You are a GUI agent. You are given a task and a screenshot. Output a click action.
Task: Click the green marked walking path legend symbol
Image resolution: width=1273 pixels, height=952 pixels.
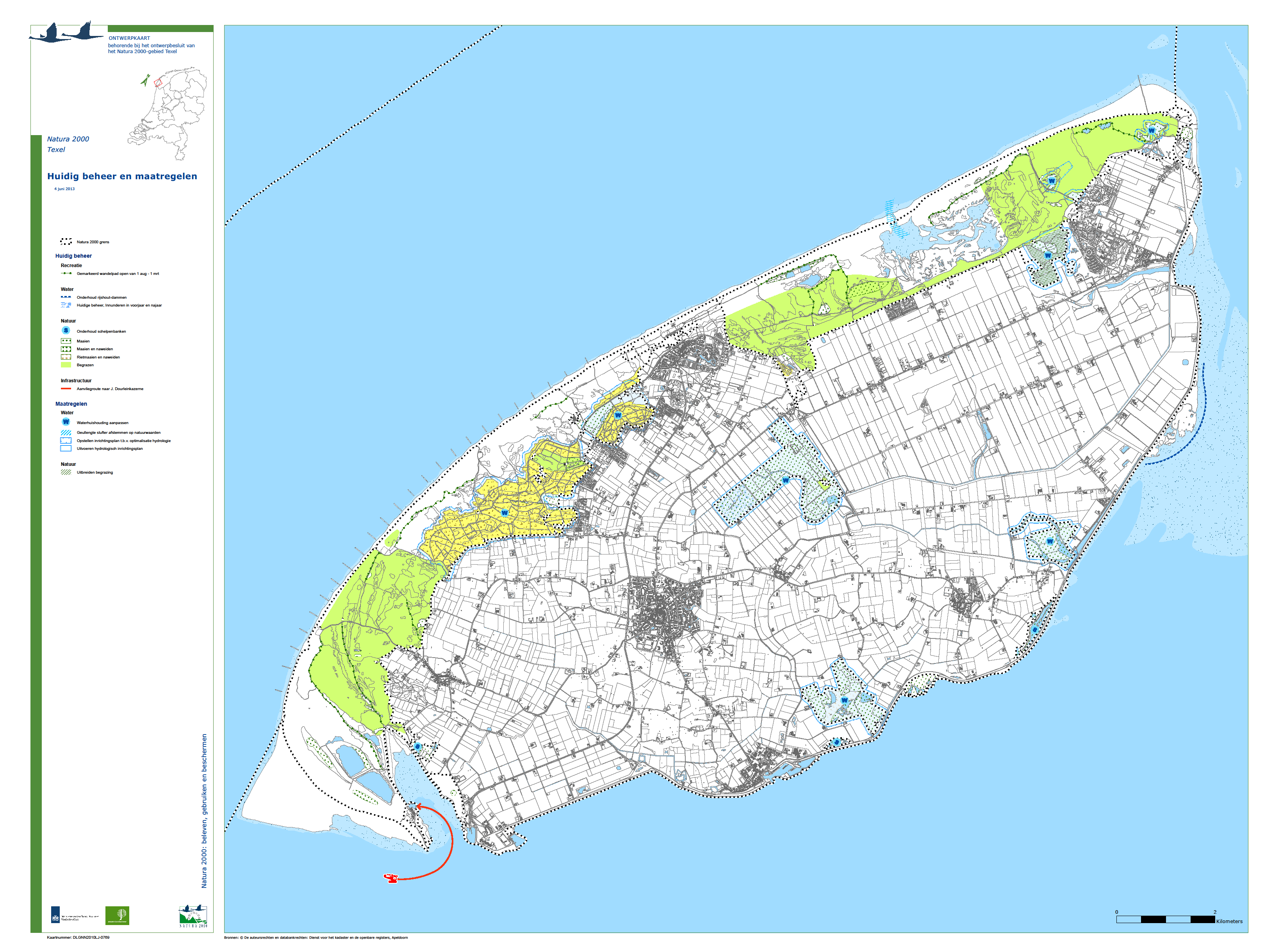pyautogui.click(x=66, y=273)
